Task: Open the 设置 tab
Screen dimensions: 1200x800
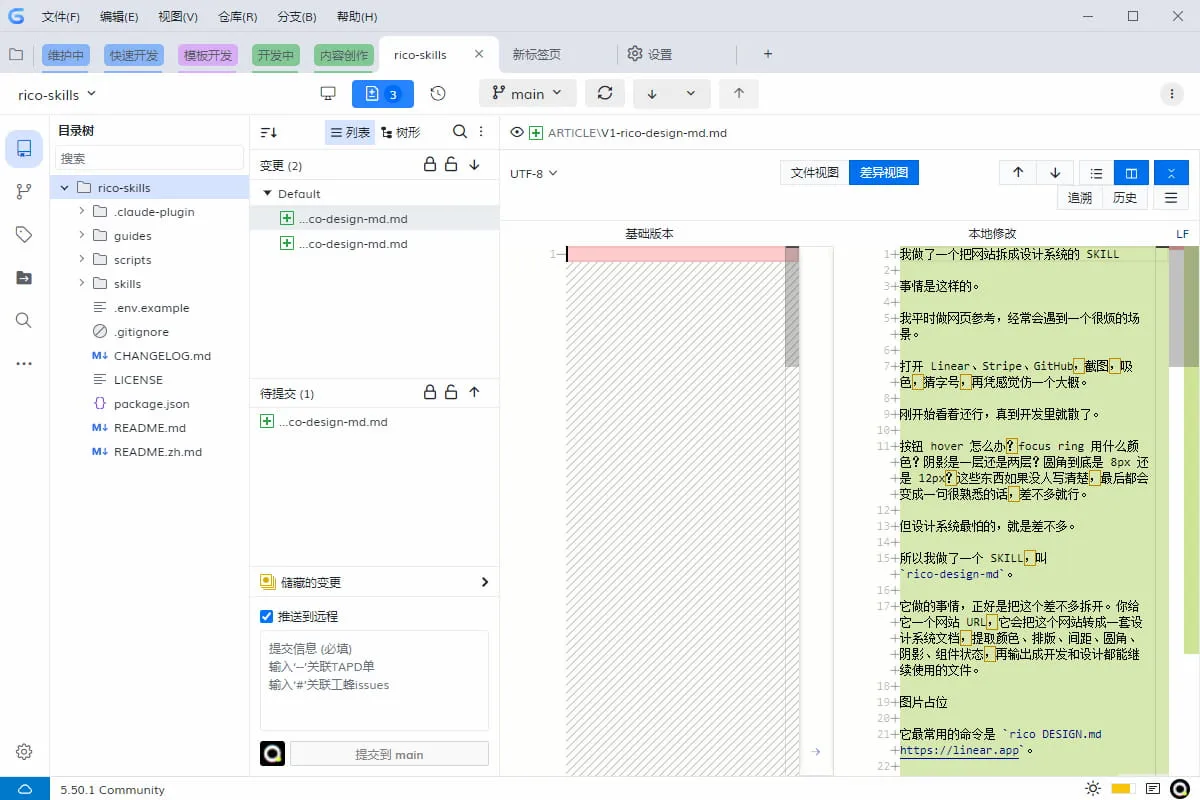Action: [650, 54]
